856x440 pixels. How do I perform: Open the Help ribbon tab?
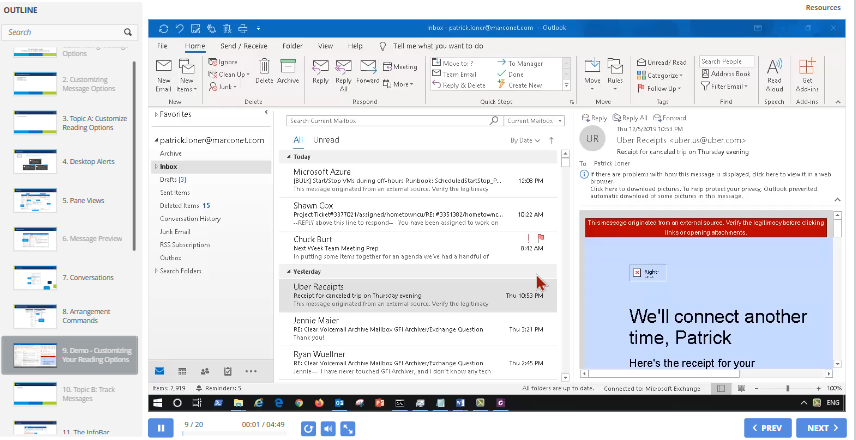(355, 46)
